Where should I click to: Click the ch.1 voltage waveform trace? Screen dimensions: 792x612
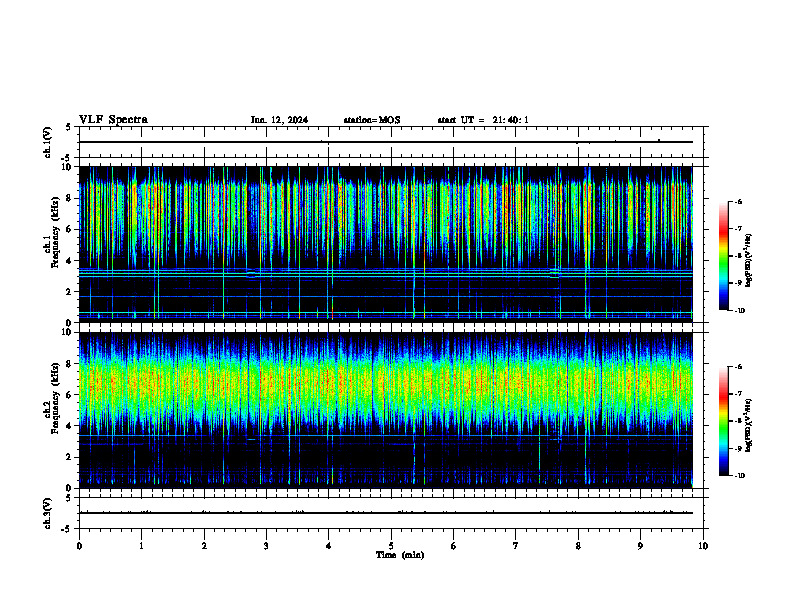(385, 142)
